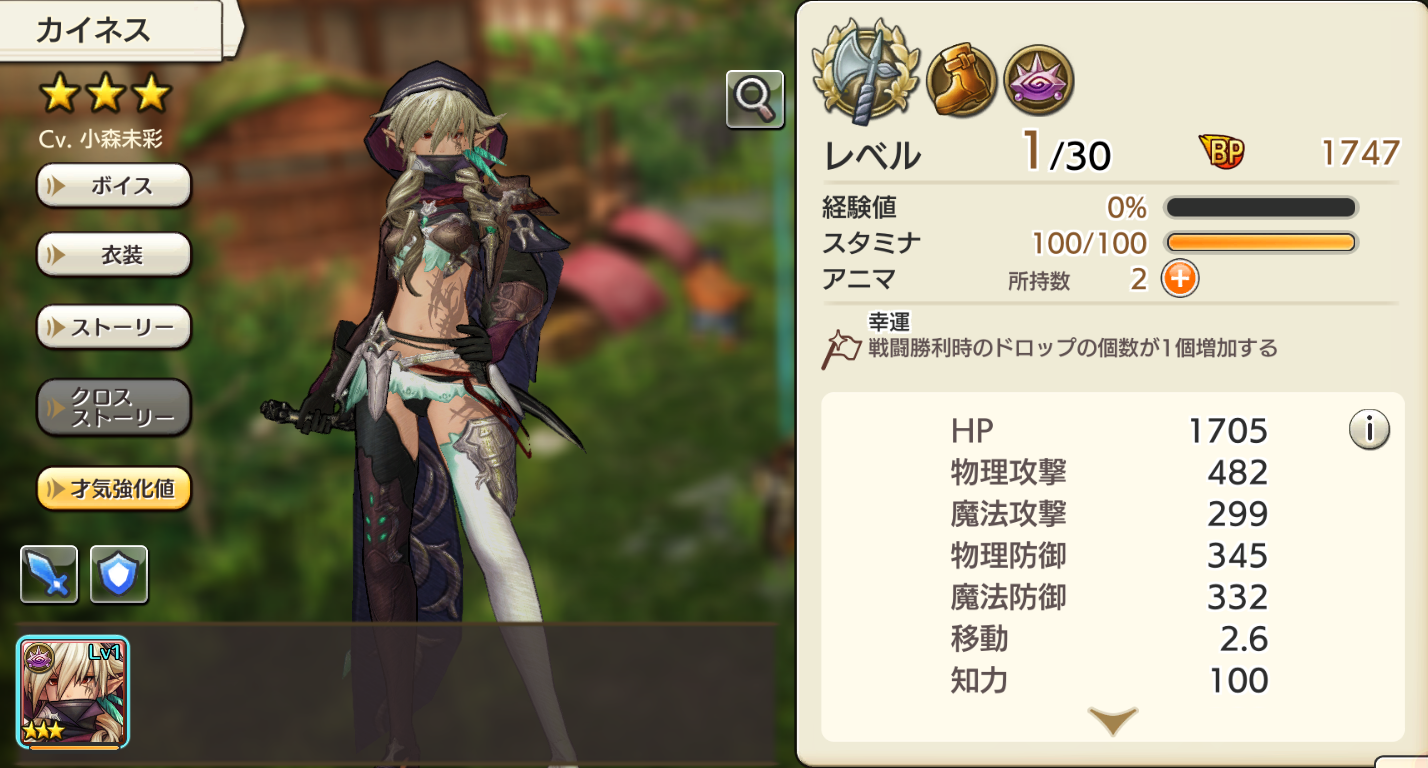Click the golden boot icon

pos(962,80)
